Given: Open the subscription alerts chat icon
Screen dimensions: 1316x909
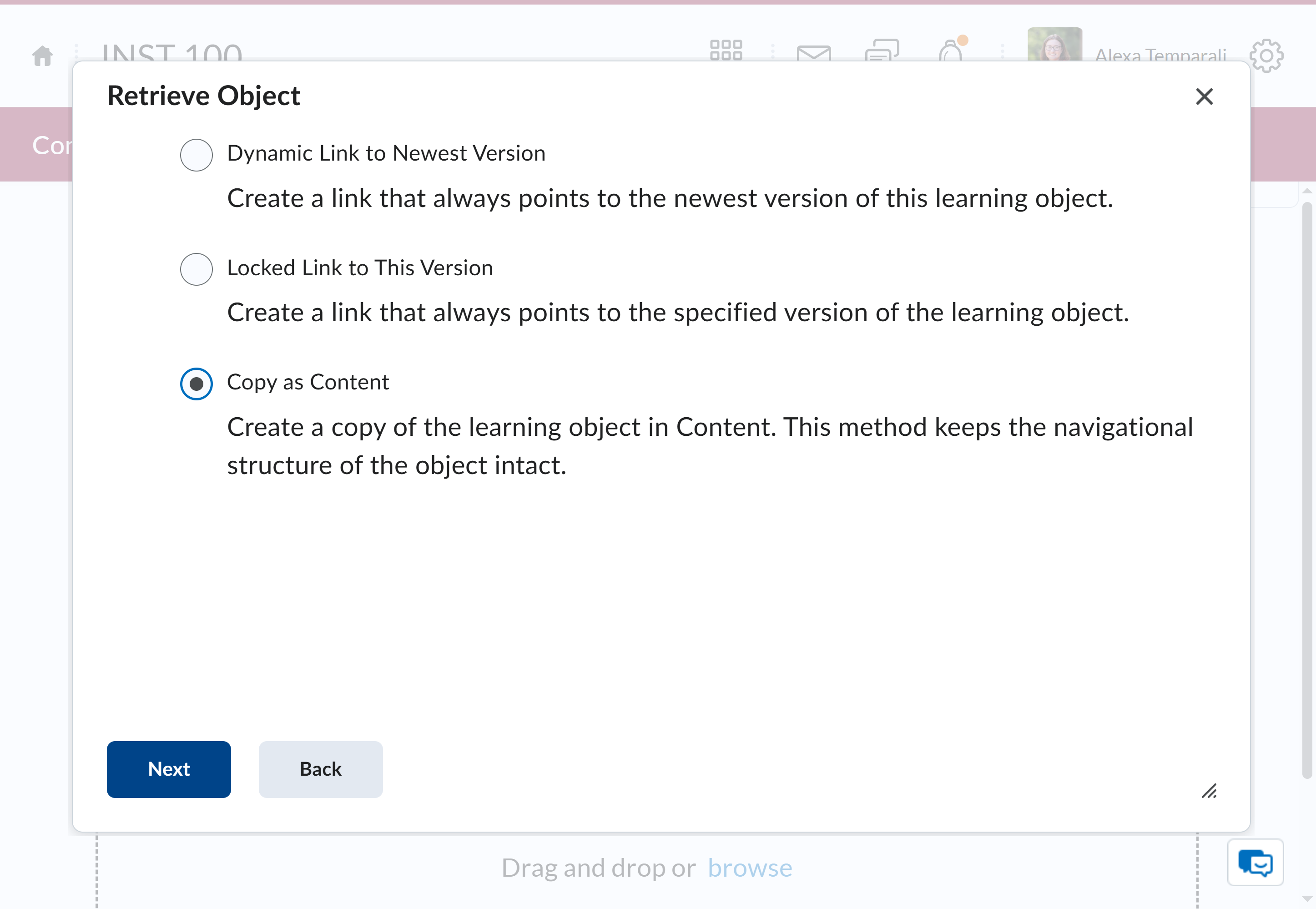Looking at the screenshot, I should tap(882, 50).
